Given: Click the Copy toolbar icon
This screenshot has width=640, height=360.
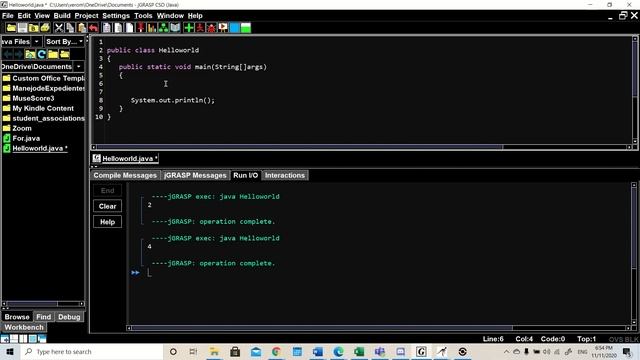Looking at the screenshot, I should point(70,28).
